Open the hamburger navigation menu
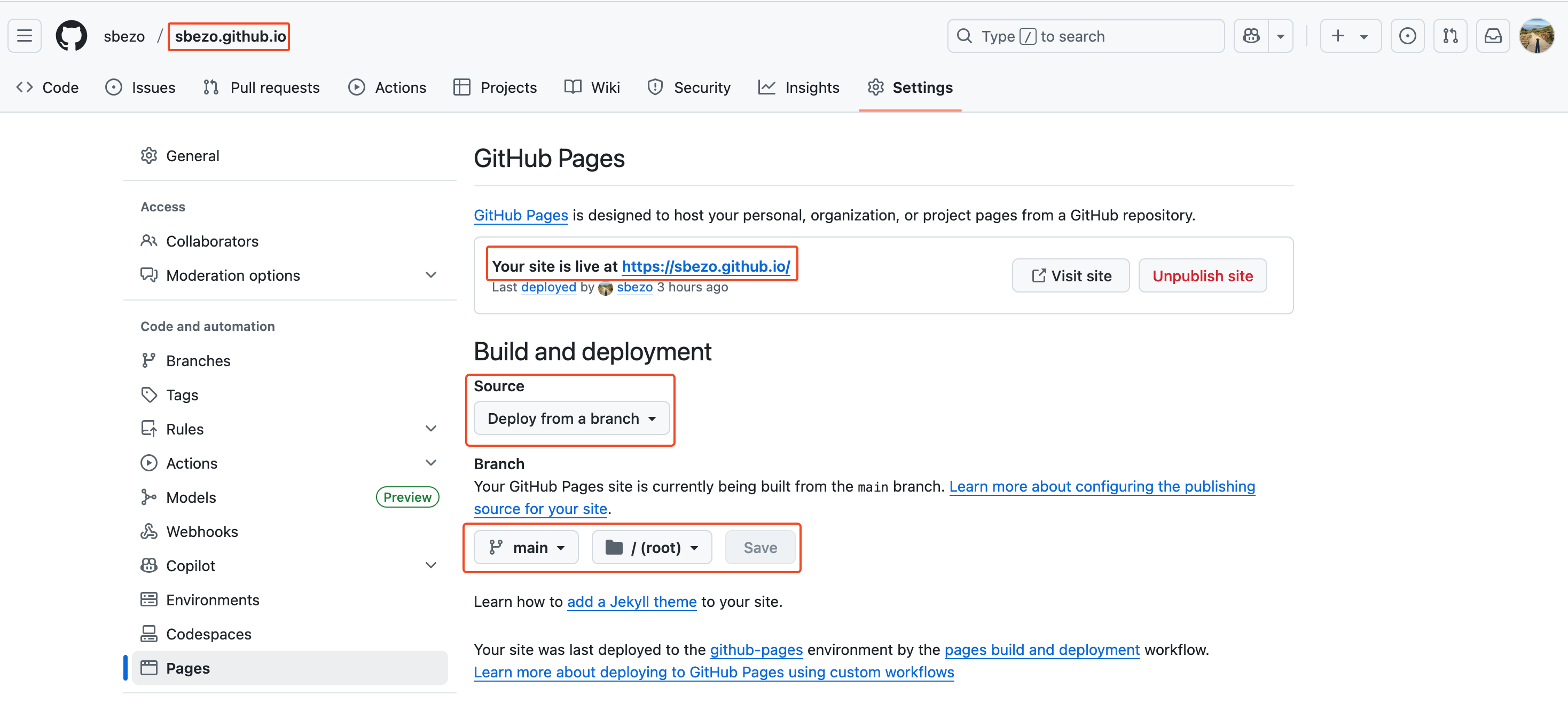The width and height of the screenshot is (1568, 711). pos(25,36)
